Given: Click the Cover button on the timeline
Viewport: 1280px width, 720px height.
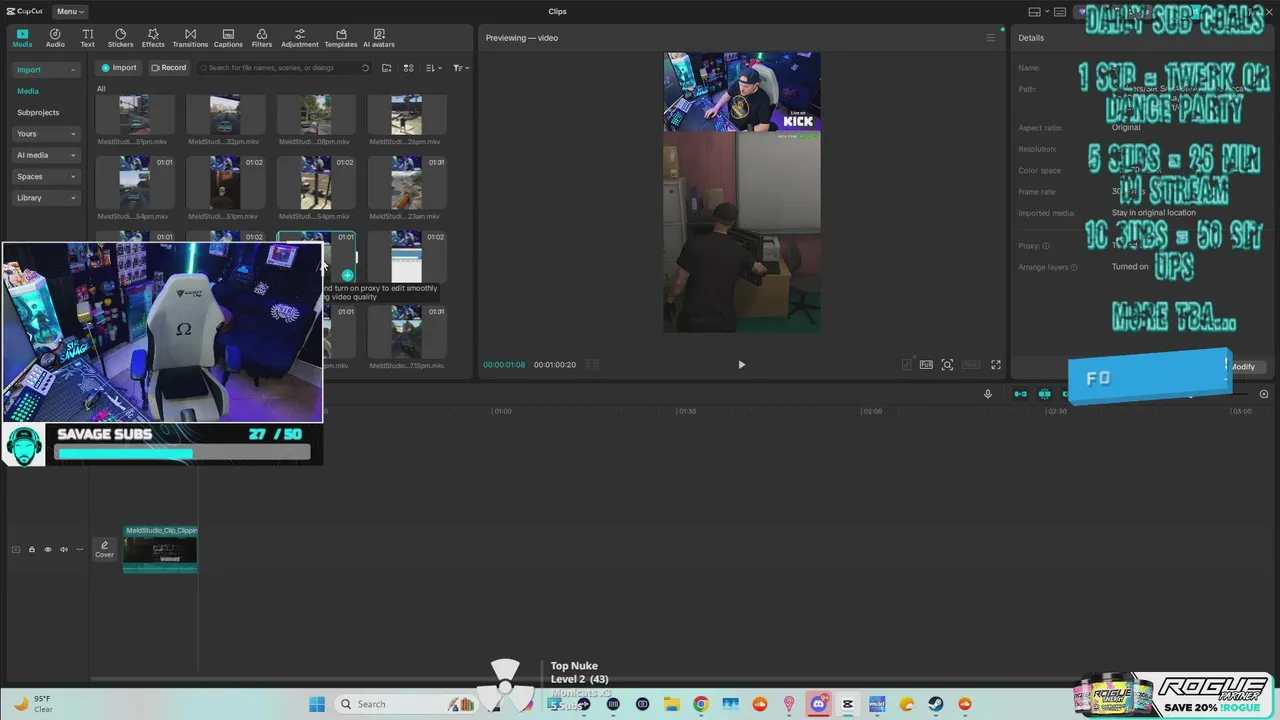Looking at the screenshot, I should (104, 549).
